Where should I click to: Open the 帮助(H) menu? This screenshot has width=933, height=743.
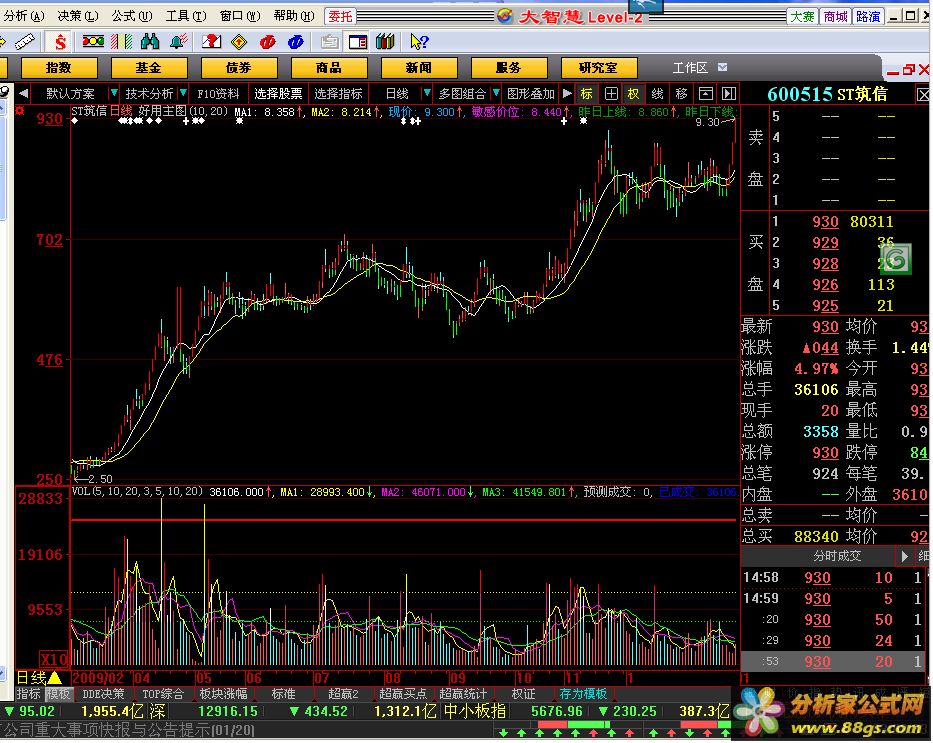click(294, 15)
